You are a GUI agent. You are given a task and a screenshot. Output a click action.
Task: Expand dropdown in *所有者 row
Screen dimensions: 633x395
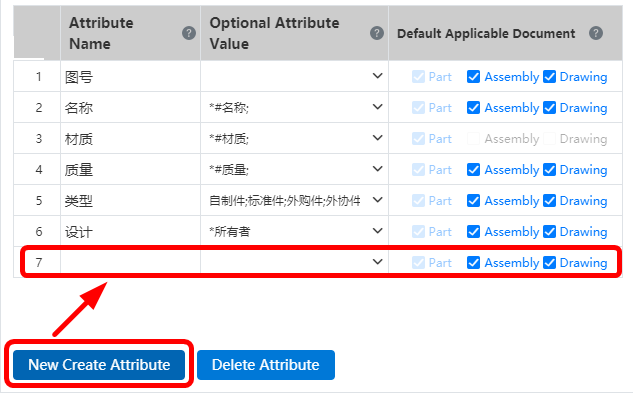377,231
